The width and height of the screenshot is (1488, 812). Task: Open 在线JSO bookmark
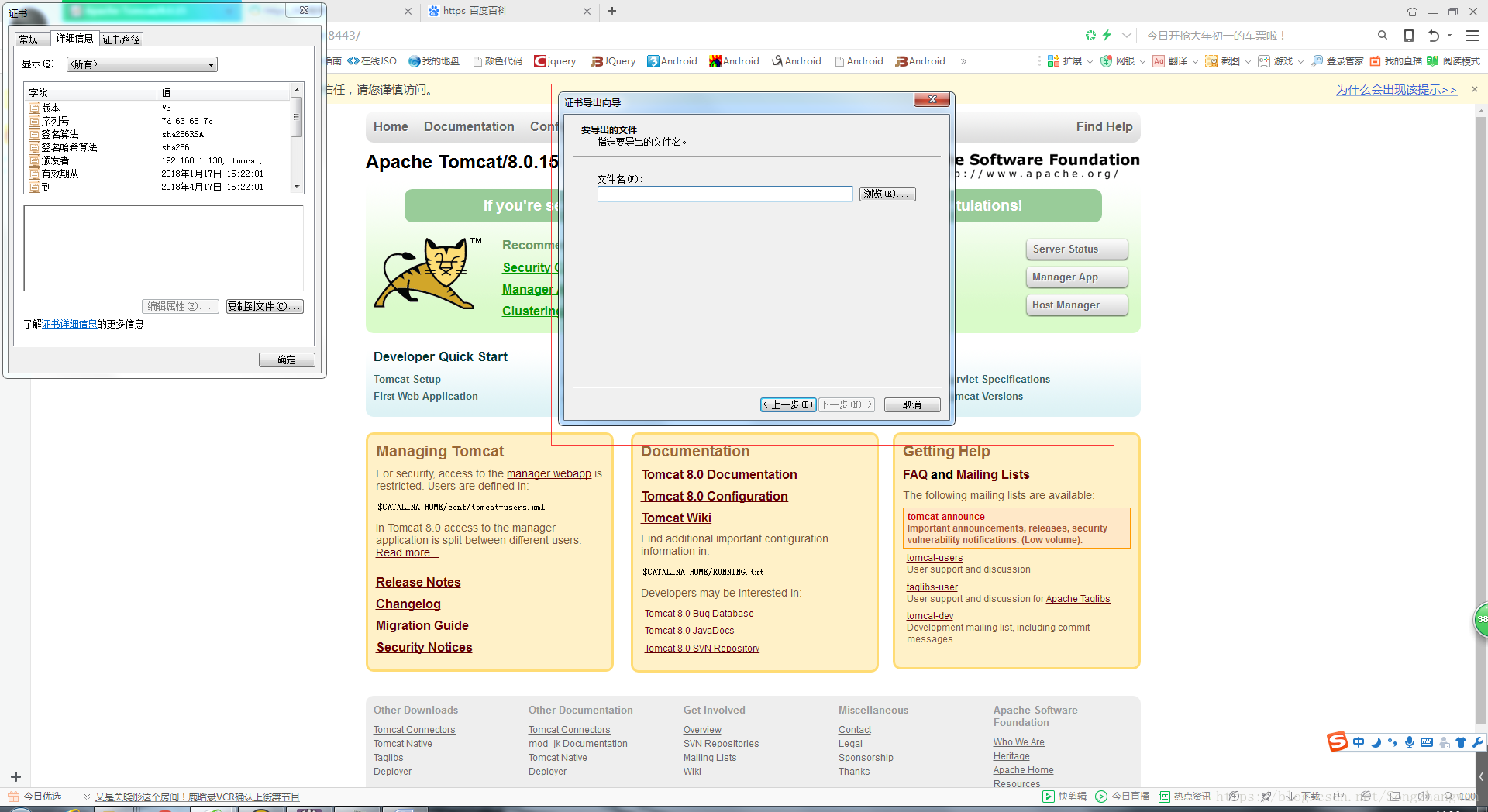(372, 61)
